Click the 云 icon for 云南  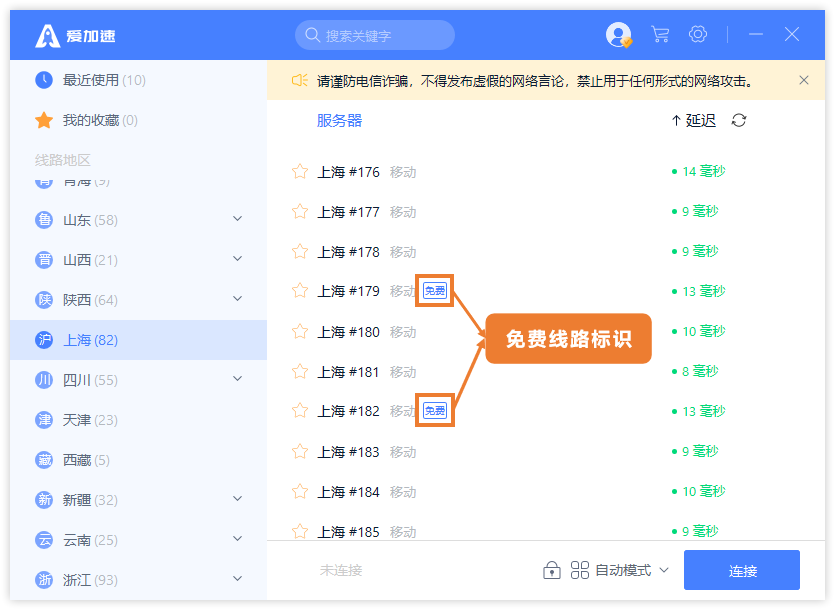pyautogui.click(x=44, y=540)
